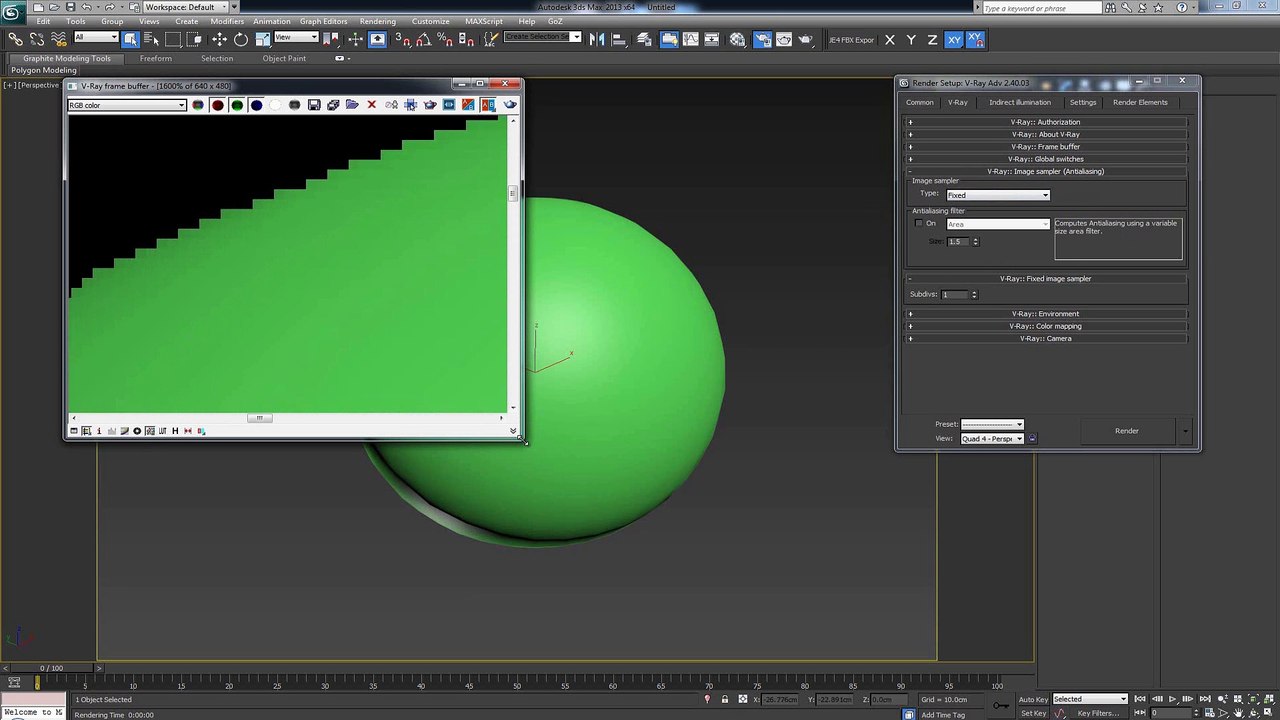Save image in V-Ray frame buffer

314,105
